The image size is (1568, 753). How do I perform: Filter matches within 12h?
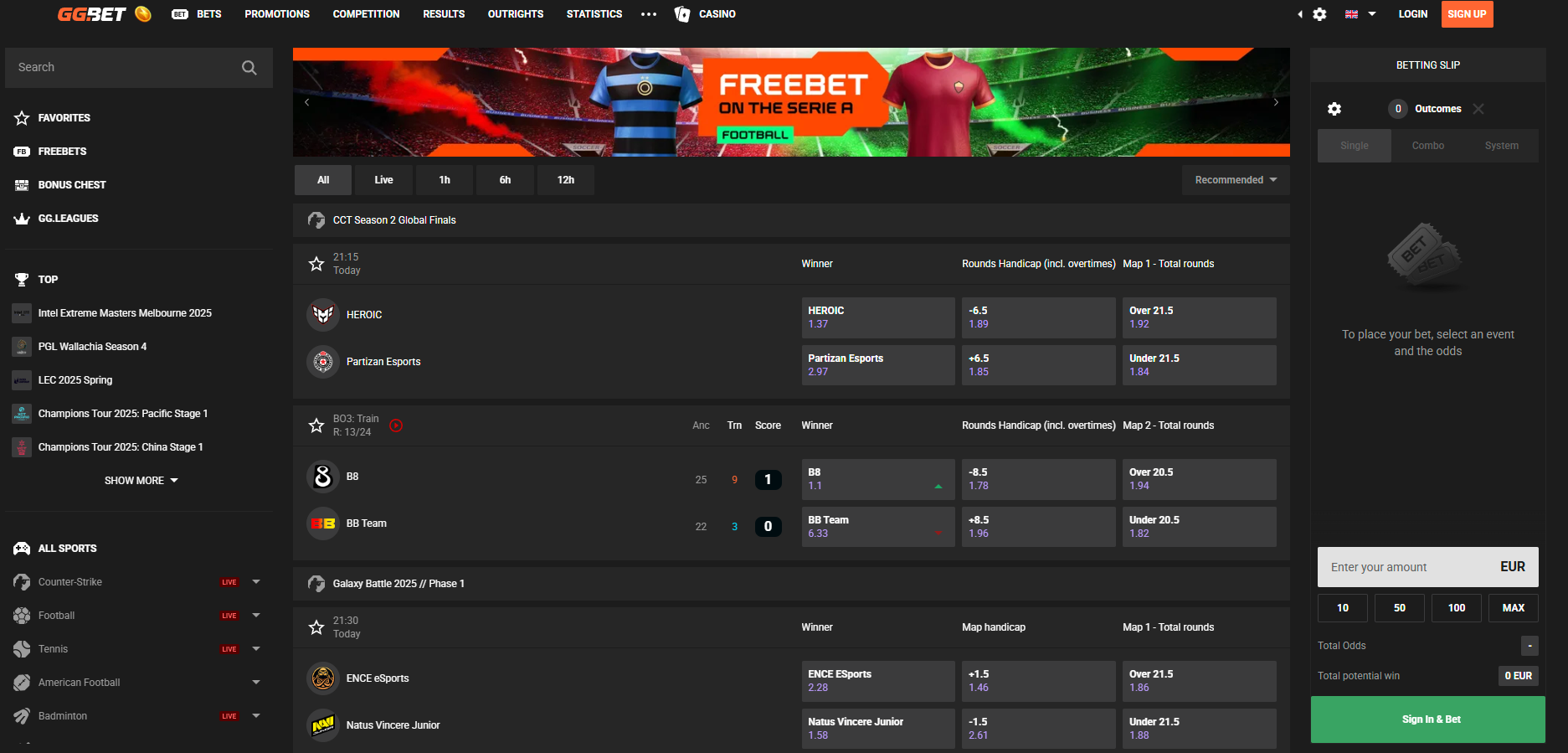click(566, 180)
